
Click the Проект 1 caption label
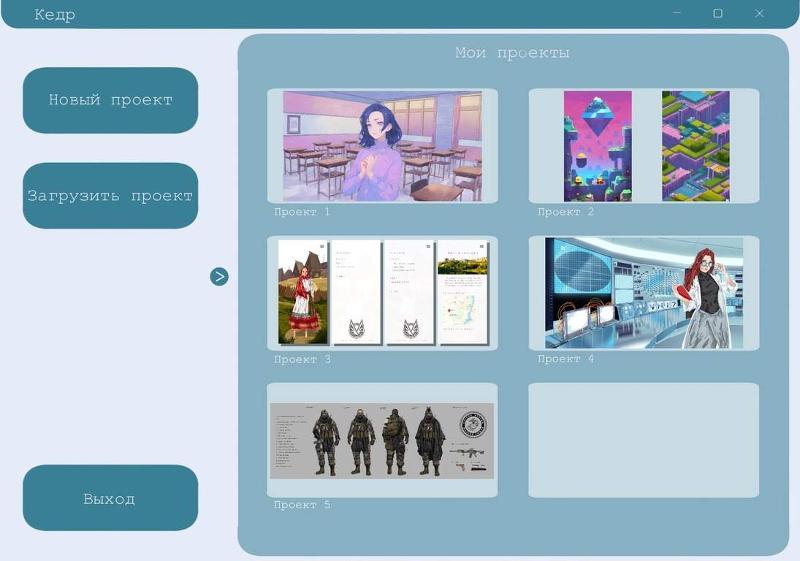[302, 212]
